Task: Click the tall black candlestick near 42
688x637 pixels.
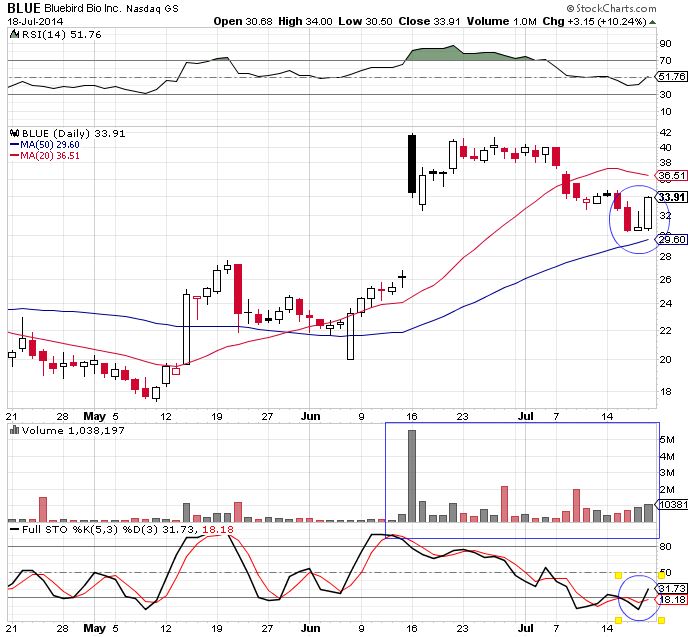Action: [412, 164]
